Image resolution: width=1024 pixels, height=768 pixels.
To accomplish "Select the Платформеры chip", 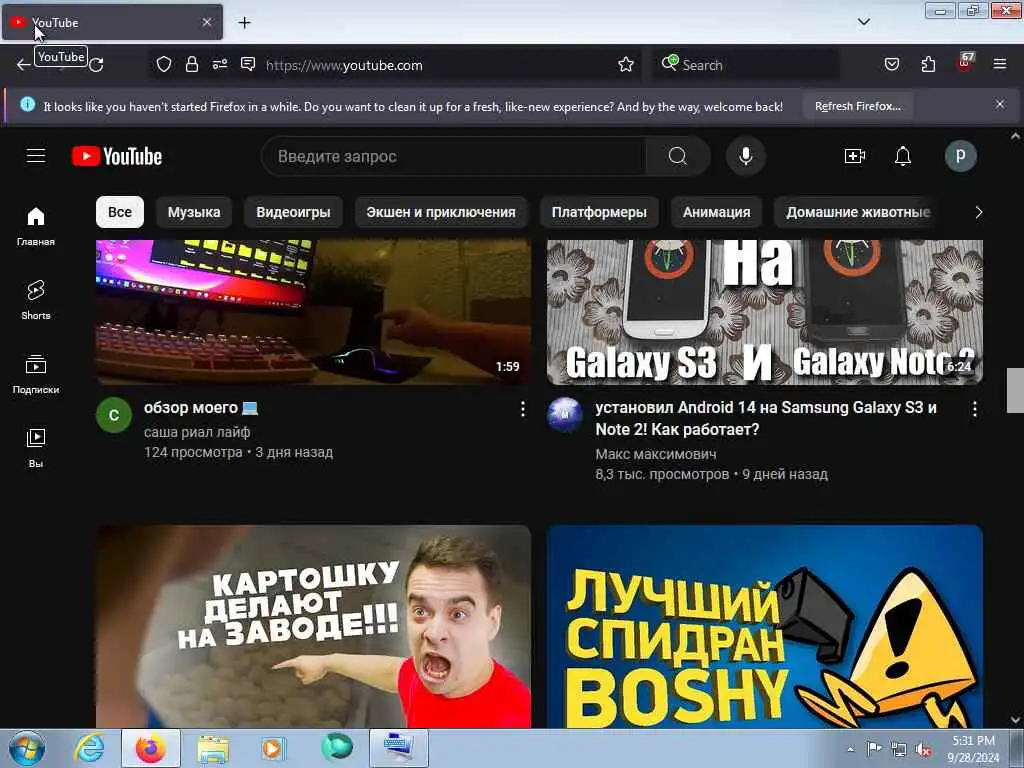I will [x=599, y=212].
